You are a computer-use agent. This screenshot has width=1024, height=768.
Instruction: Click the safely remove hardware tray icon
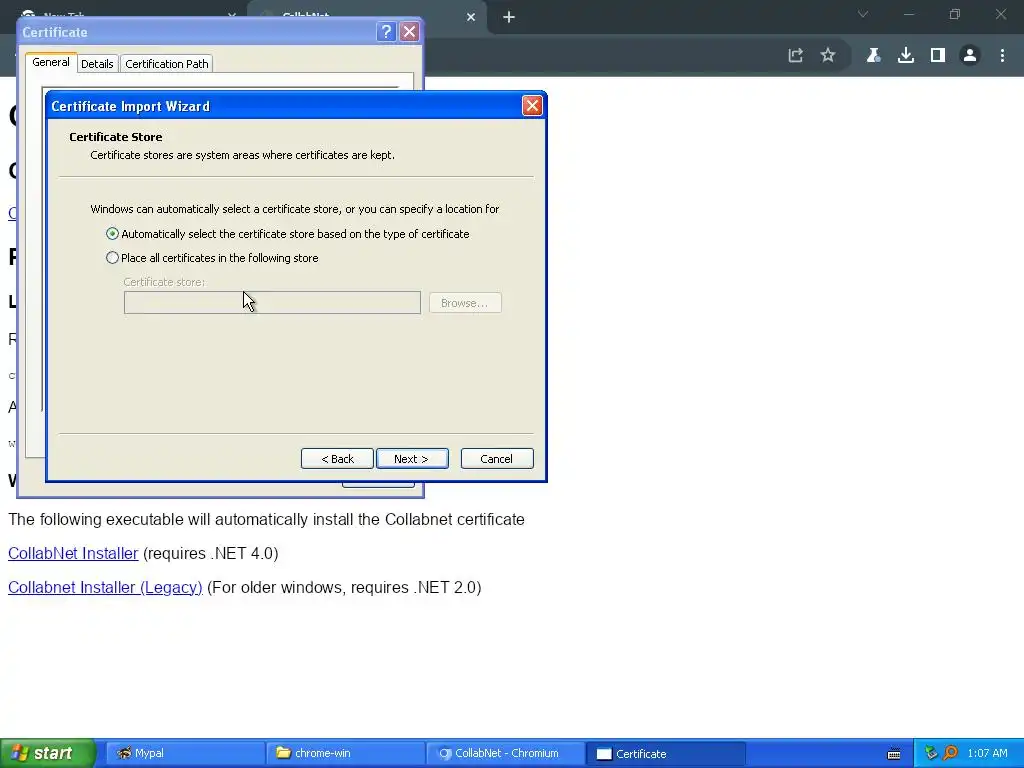[931, 754]
